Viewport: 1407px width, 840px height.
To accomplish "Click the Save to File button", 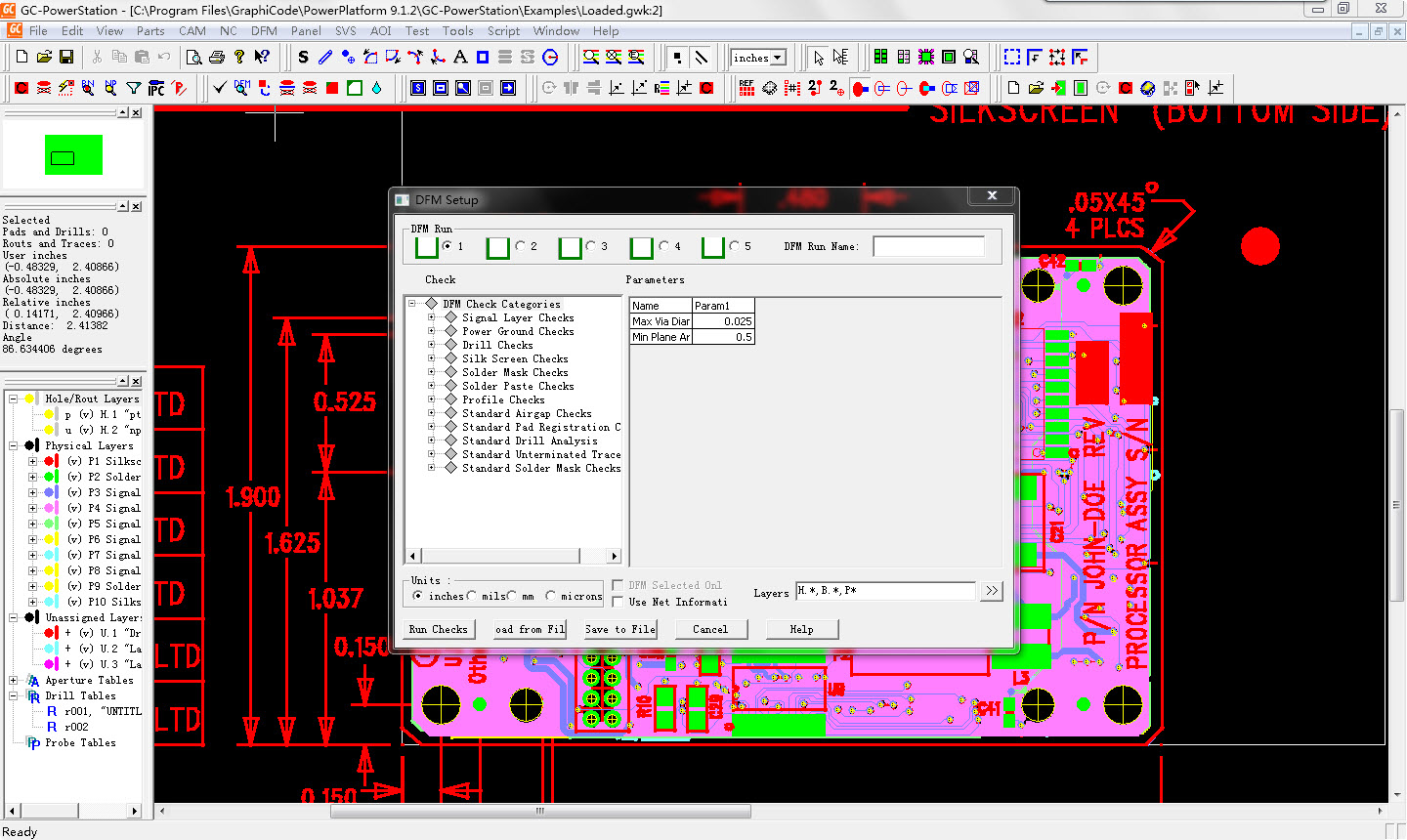I will click(x=619, y=630).
